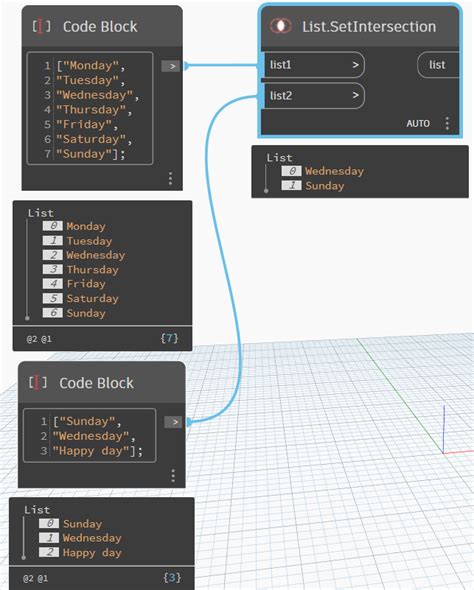Select Monday item in seven-item preview

click(x=74, y=226)
